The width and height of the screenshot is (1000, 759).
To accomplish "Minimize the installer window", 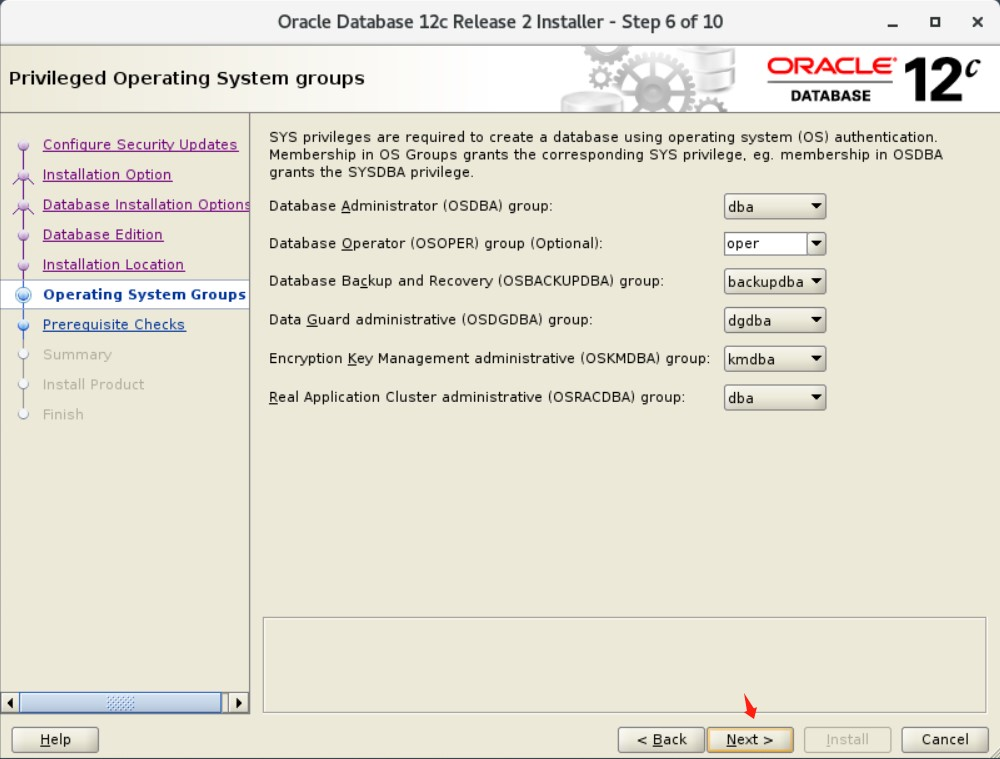I will (x=893, y=23).
